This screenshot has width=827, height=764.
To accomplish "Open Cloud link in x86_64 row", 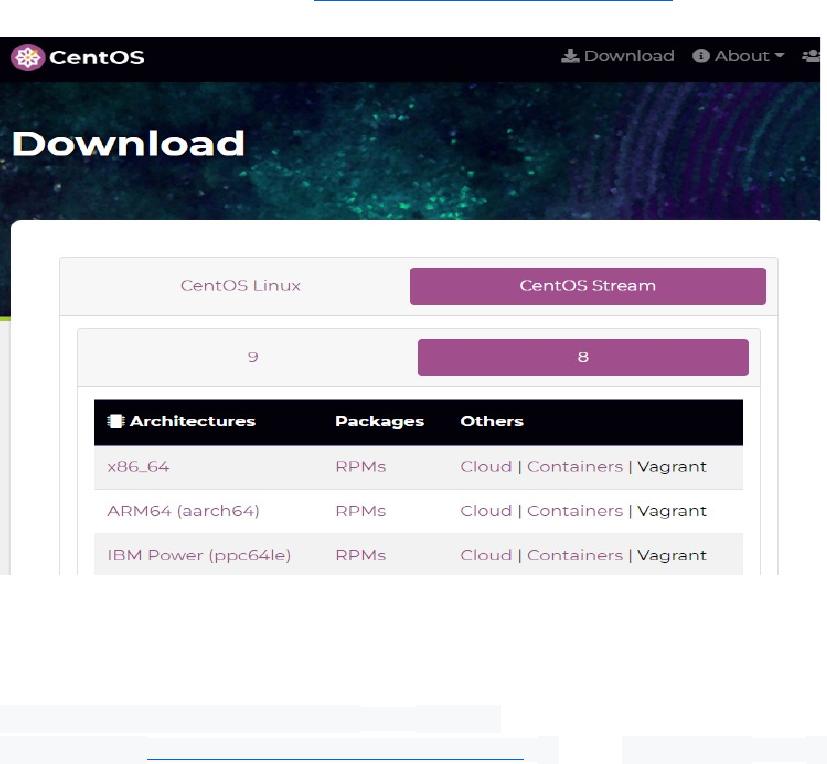I will tap(486, 467).
